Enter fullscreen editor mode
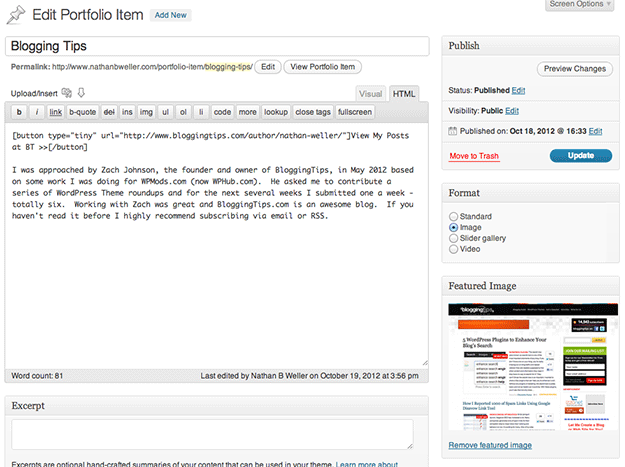625x467 pixels. [x=355, y=112]
